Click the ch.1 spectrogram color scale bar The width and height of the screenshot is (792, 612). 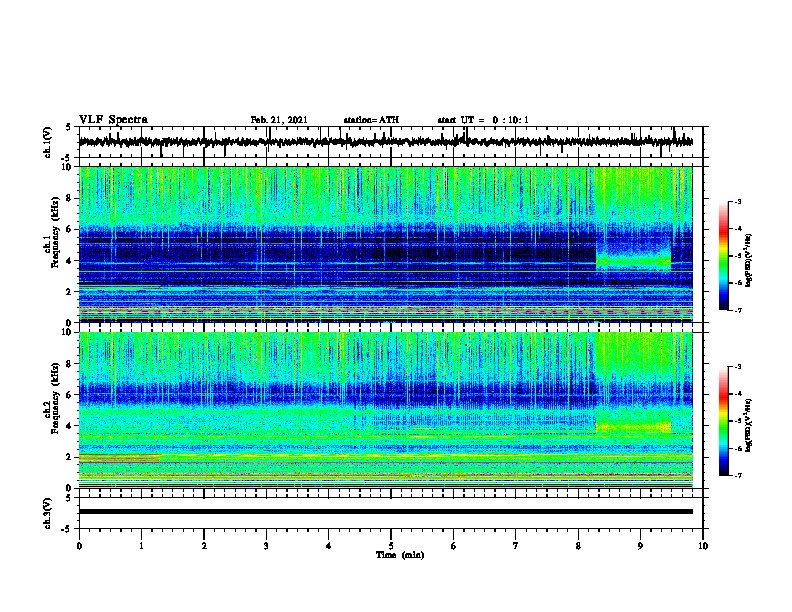pos(723,256)
